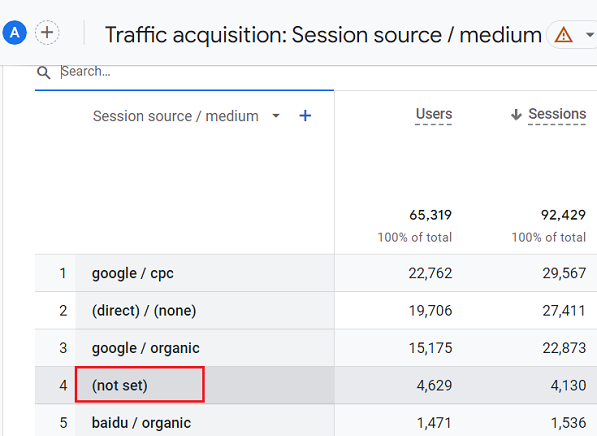Screen dimensions: 597x436
Task: Click the Sessions column header
Action: 557,114
